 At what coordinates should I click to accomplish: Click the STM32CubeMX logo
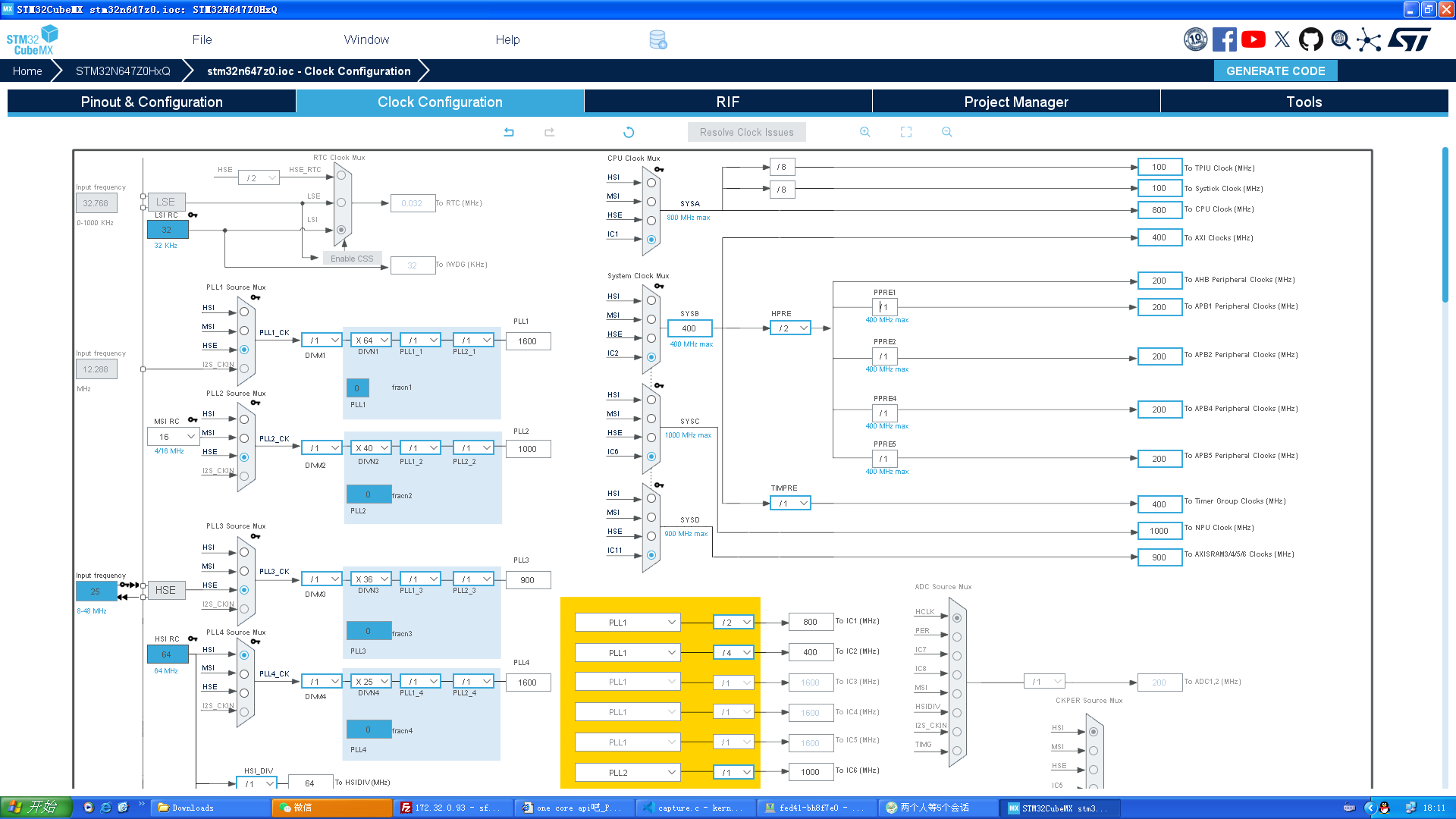[x=32, y=40]
